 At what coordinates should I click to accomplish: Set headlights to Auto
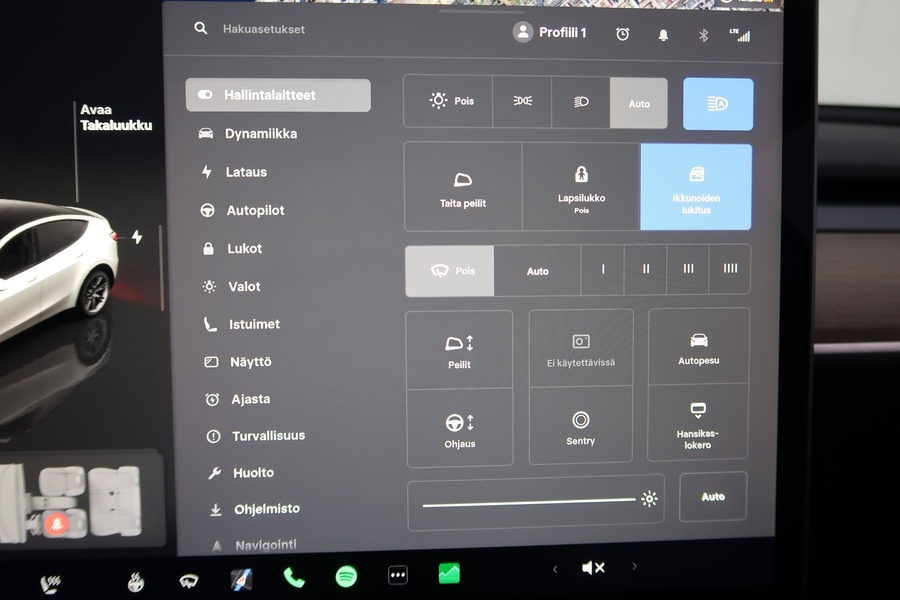tap(639, 103)
